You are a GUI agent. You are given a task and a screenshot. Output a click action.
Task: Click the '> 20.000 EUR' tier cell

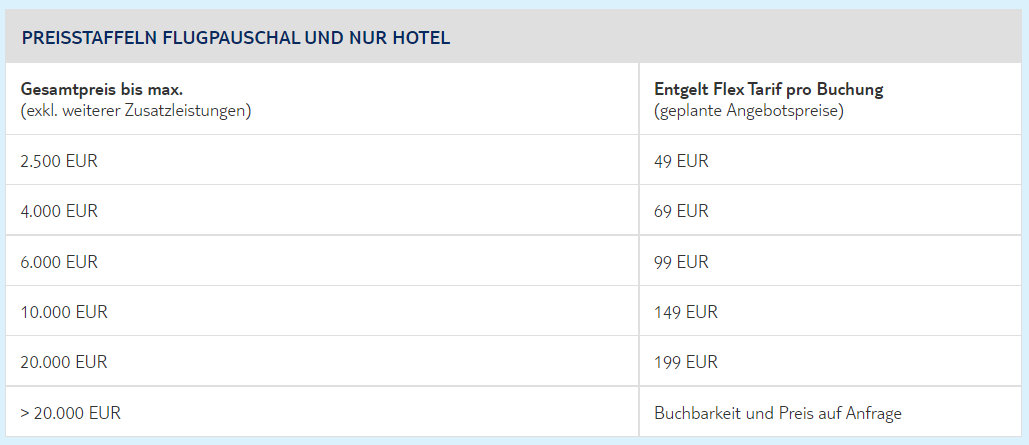(x=71, y=412)
